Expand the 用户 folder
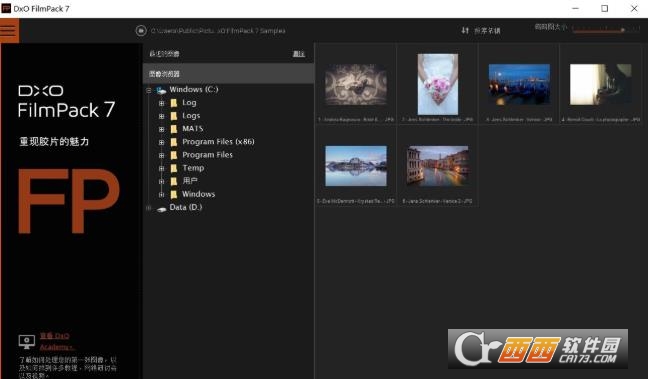 (162, 181)
